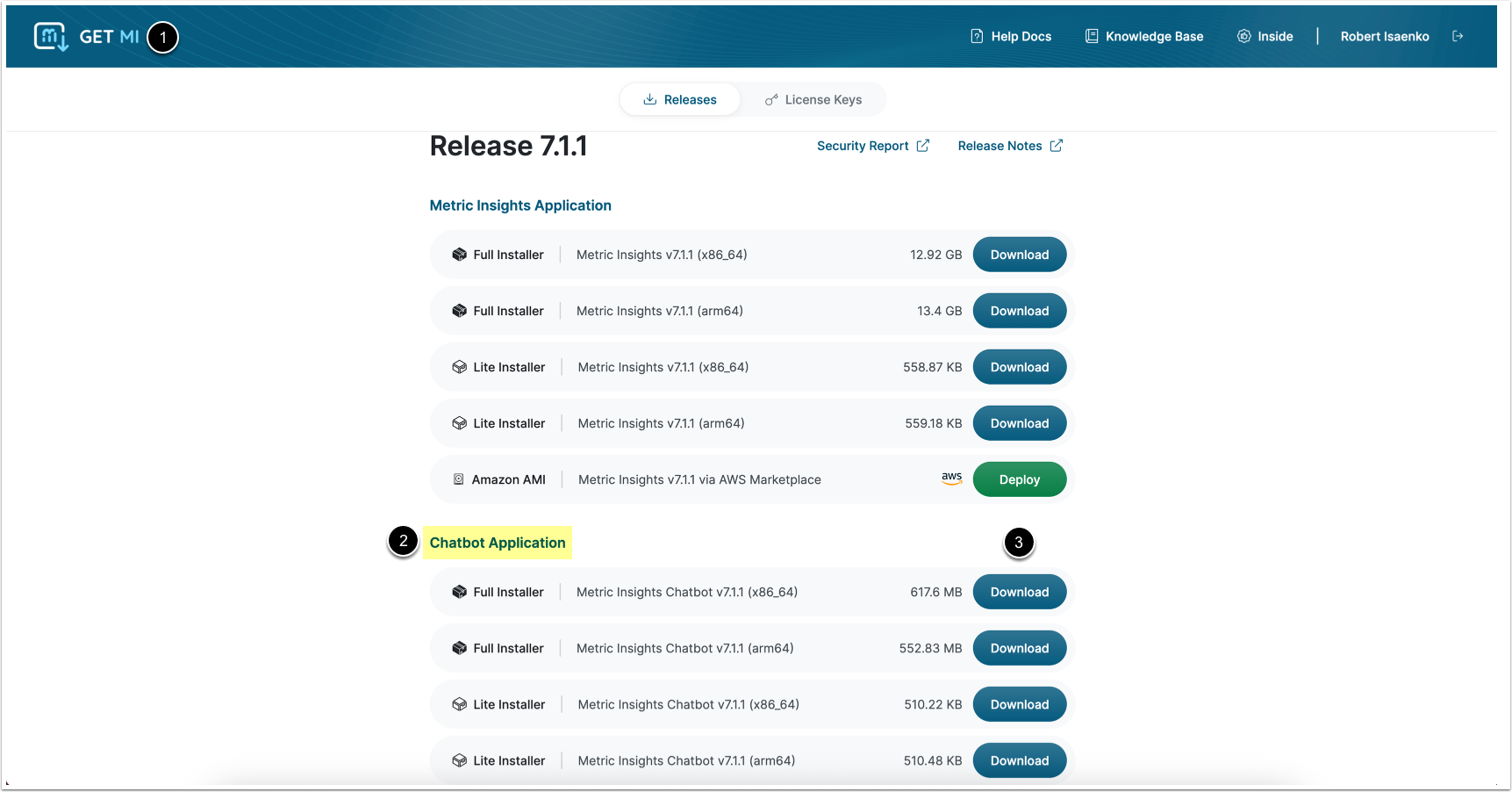Download Metric Insights v7.1.1 arm64 Full Installer
The image size is (1512, 792).
click(x=1019, y=311)
